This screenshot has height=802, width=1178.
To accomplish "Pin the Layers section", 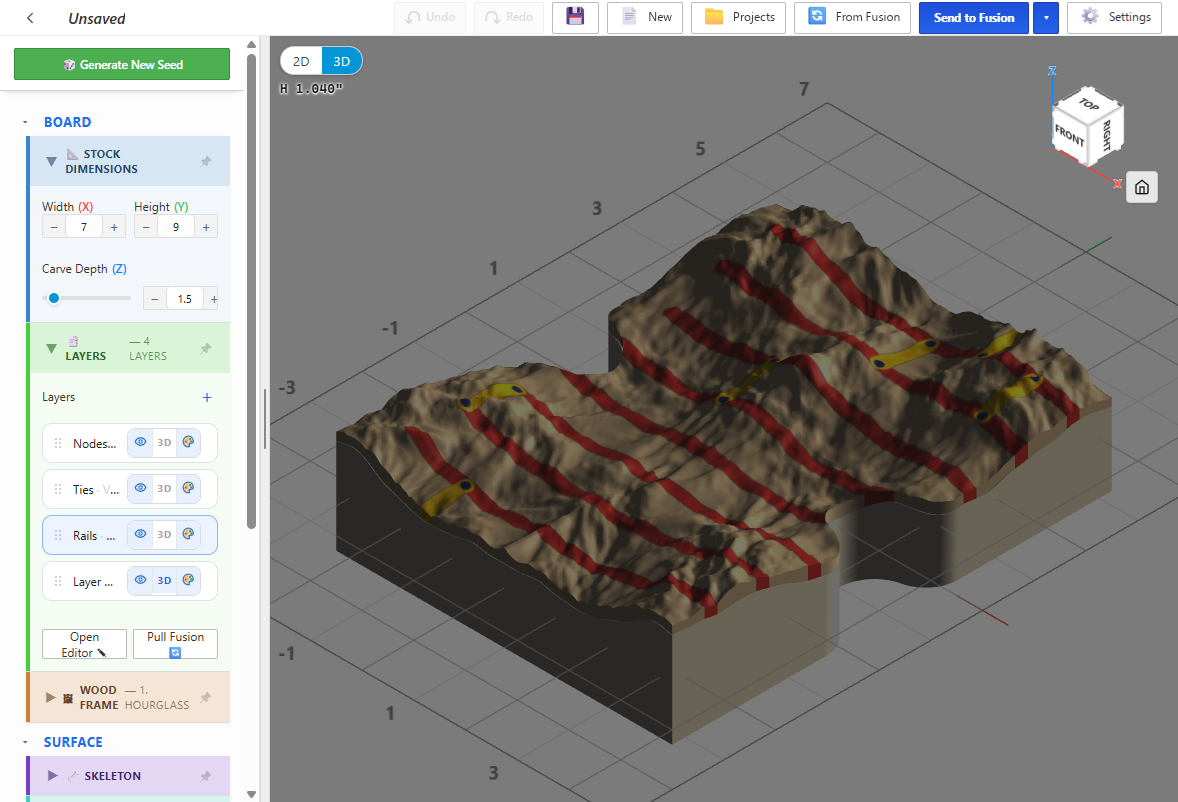I will [206, 348].
